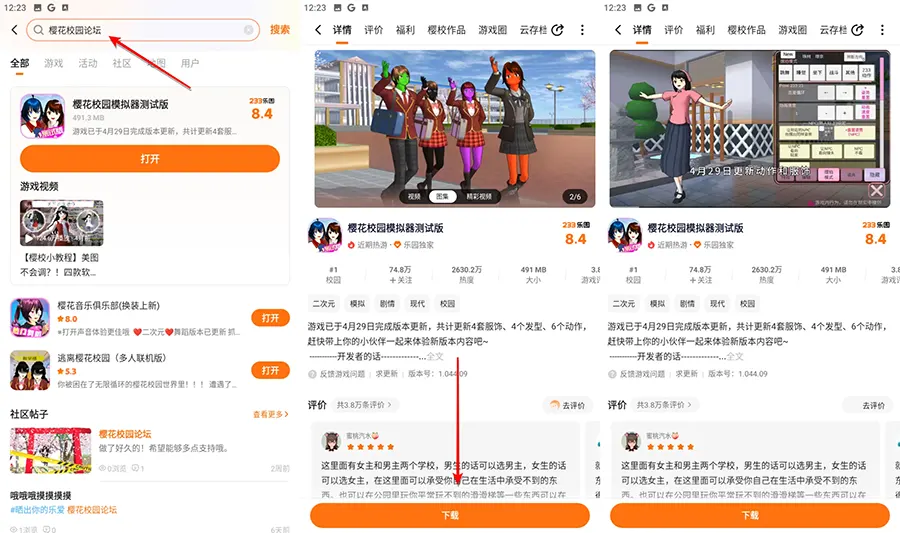Play the 樱校小教程 game video thumbnail
Image resolution: width=900 pixels, height=533 pixels.
pyautogui.click(x=61, y=223)
